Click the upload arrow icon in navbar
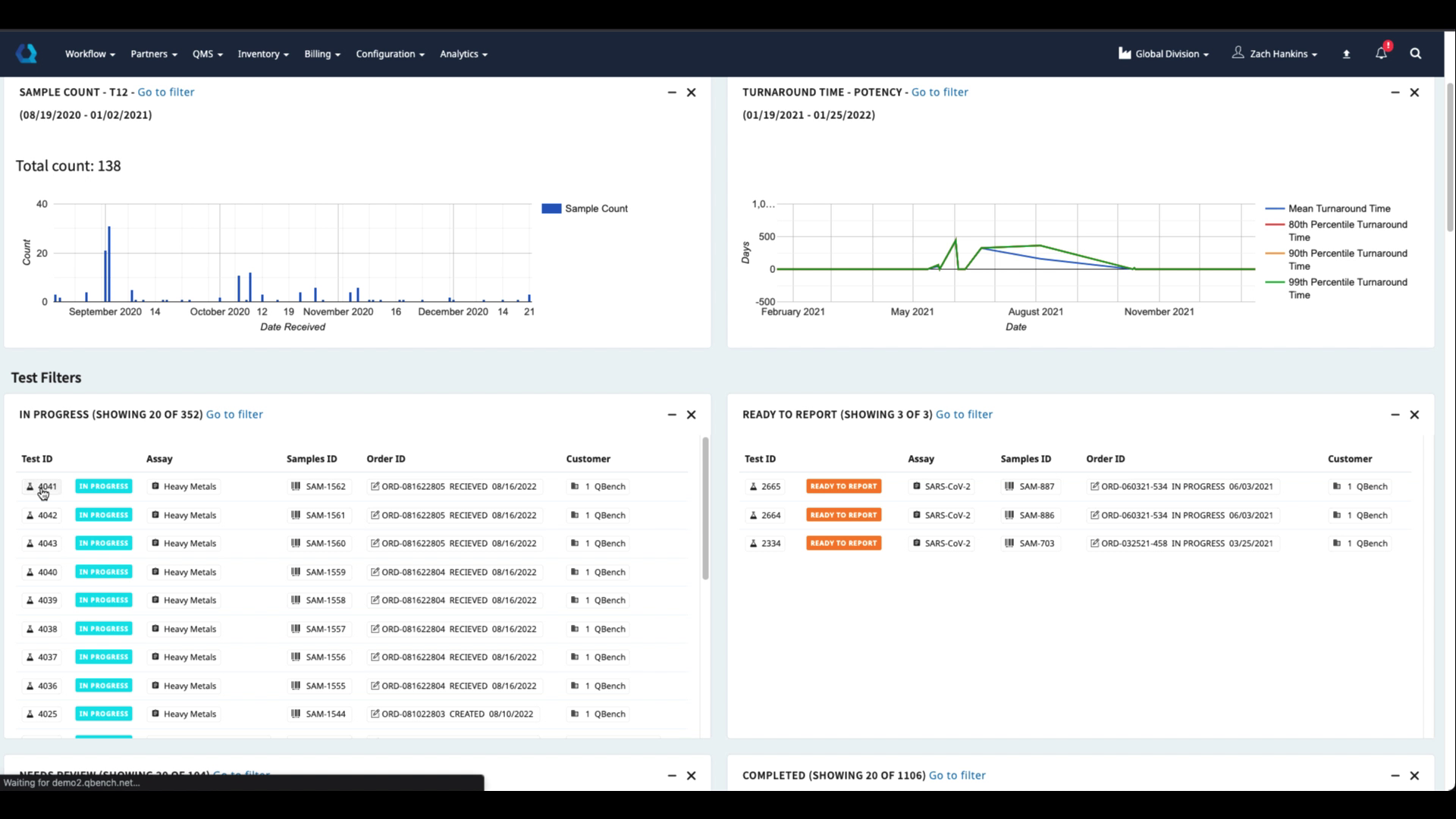The height and width of the screenshot is (819, 1456). (1346, 54)
